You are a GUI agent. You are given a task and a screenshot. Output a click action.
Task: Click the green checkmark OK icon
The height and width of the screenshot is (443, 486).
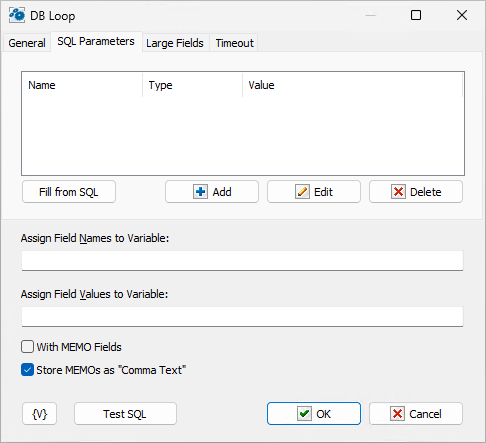tap(304, 414)
